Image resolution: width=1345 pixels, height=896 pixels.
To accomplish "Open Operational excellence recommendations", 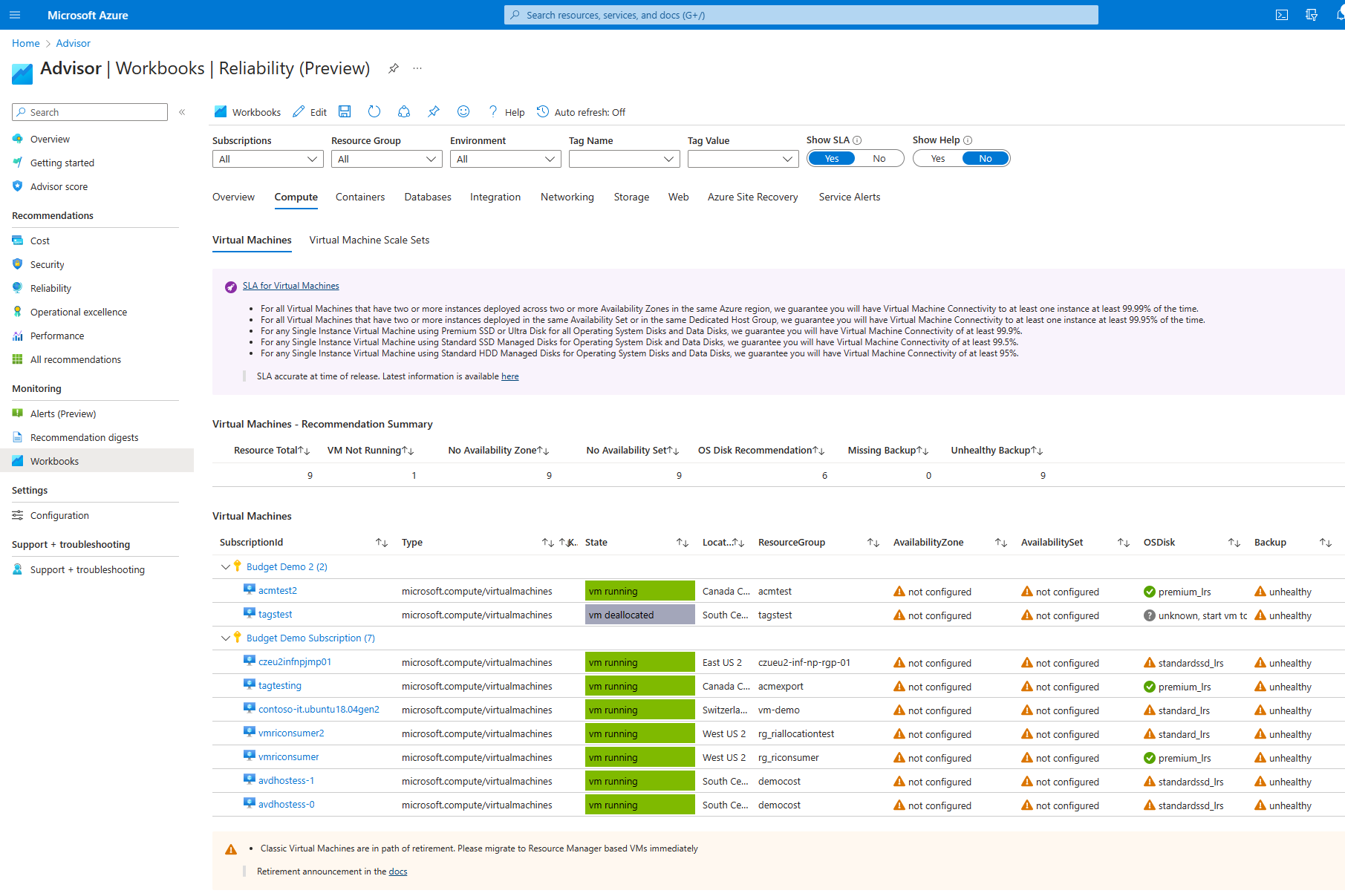I will tap(79, 312).
